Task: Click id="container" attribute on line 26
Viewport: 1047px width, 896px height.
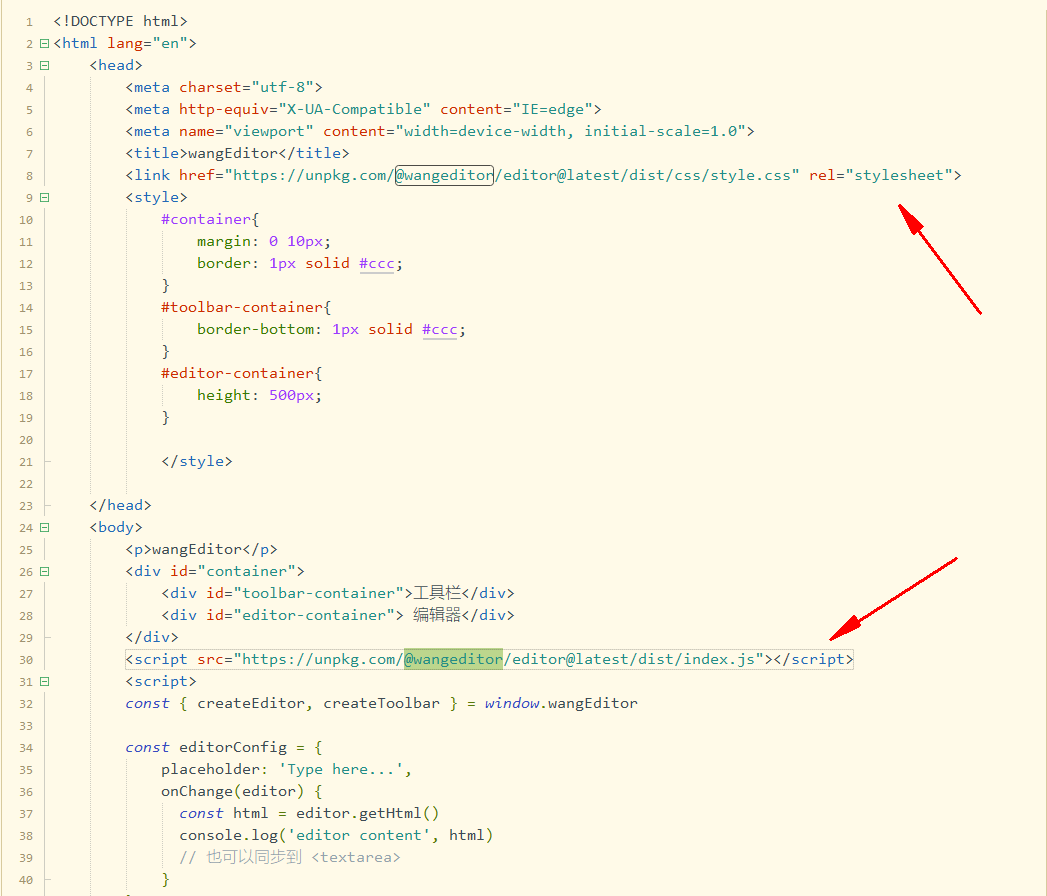Action: (233, 572)
